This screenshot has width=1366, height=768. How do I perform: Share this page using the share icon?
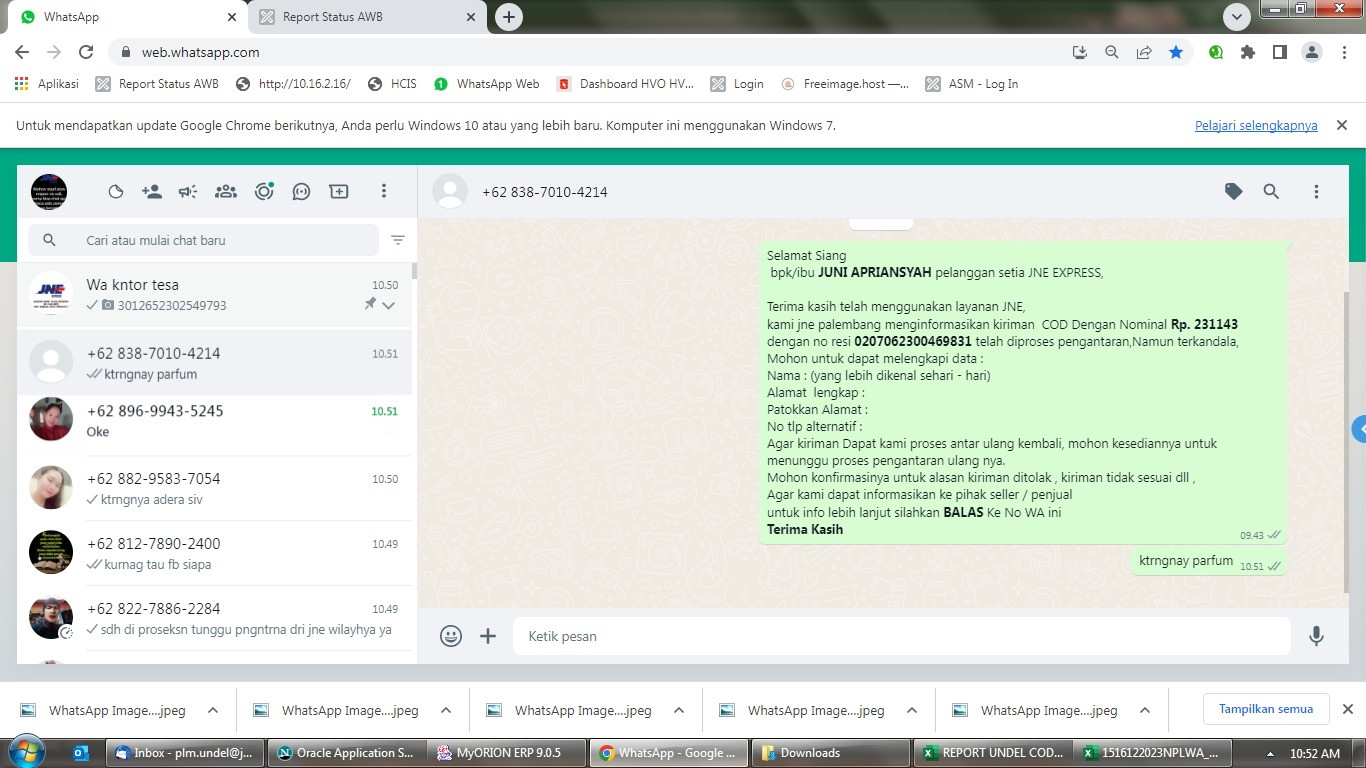point(1144,52)
